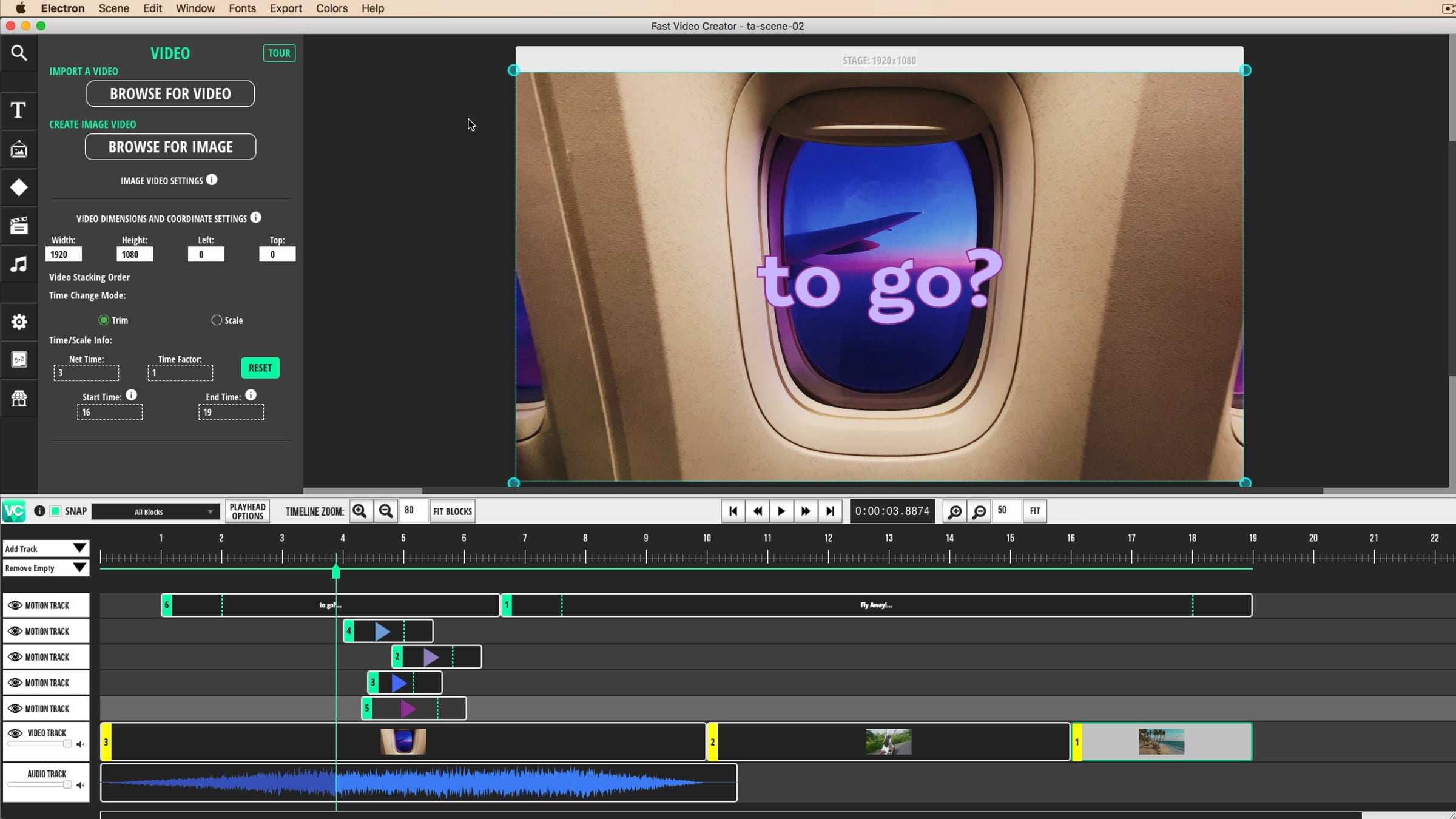Click the image video settings info icon
Viewport: 1456px width, 819px height.
tap(212, 180)
